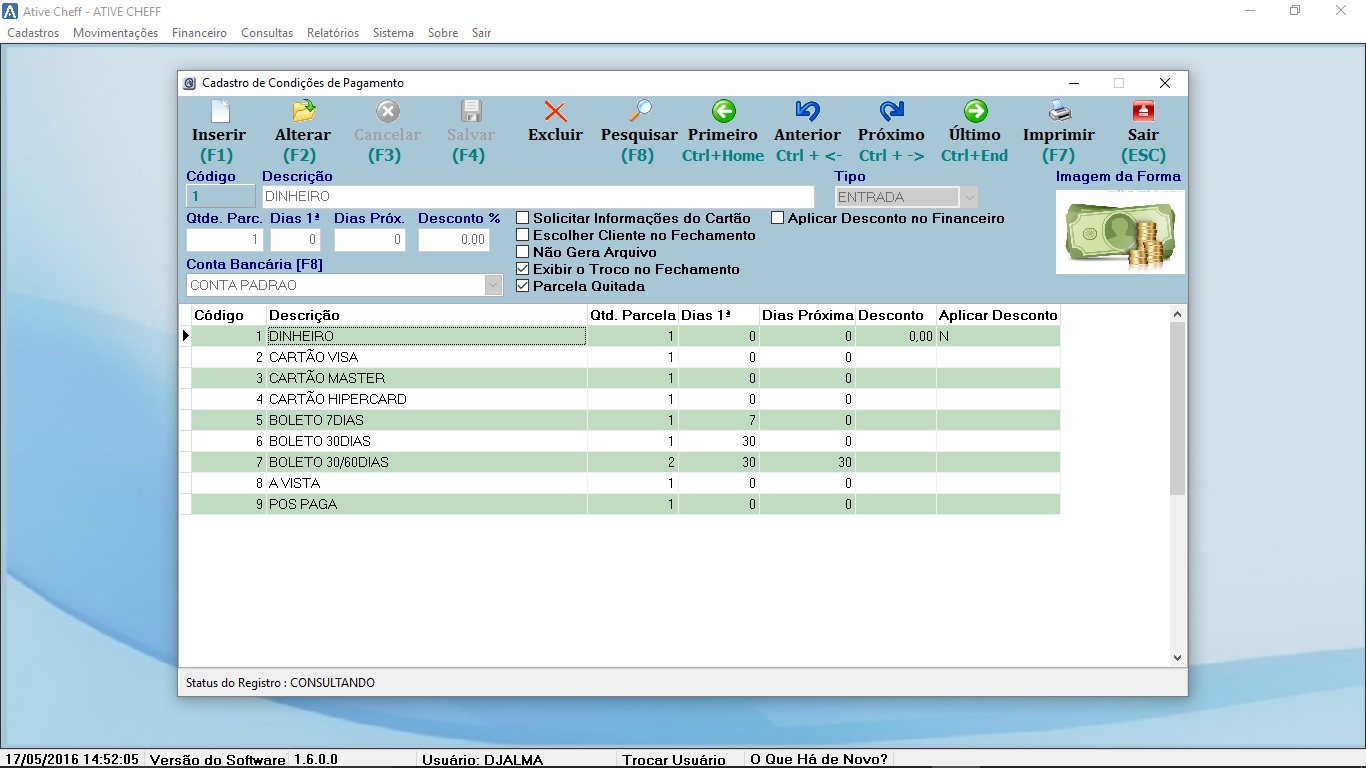Click the grid scrollbar down arrow
This screenshot has width=1366, height=768.
click(x=1177, y=657)
